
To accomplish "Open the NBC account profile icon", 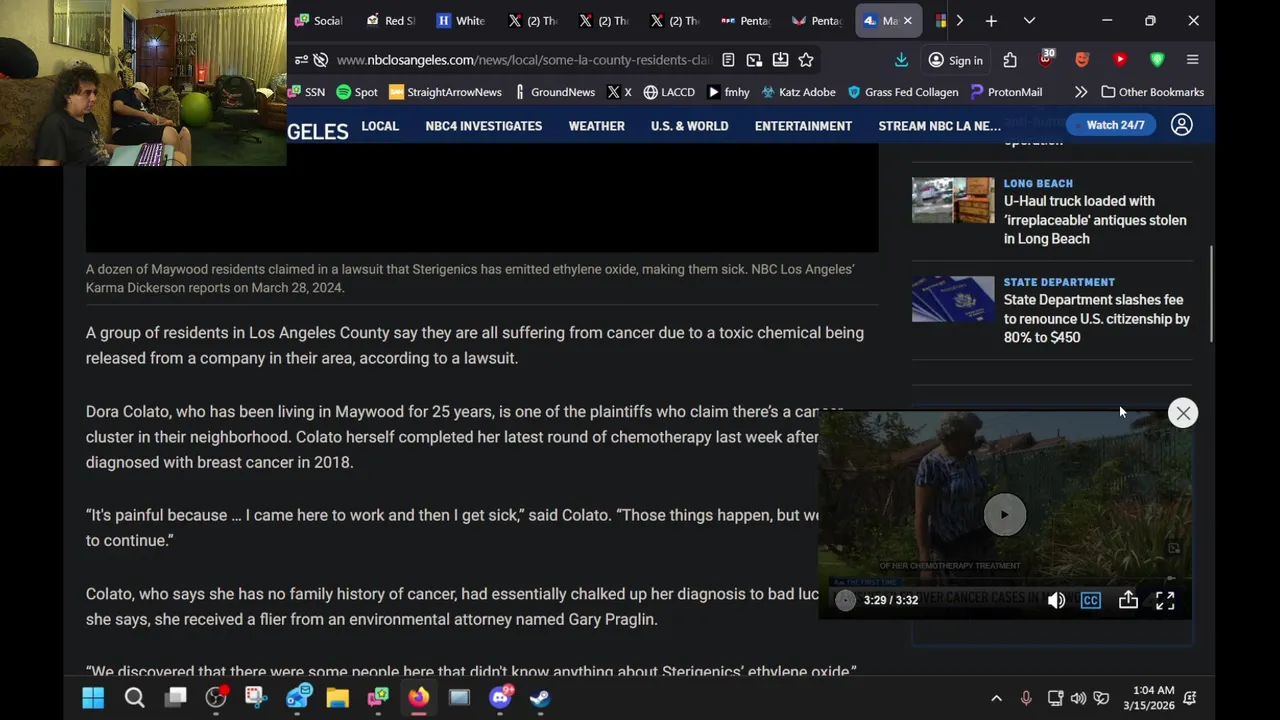I will click(1182, 125).
